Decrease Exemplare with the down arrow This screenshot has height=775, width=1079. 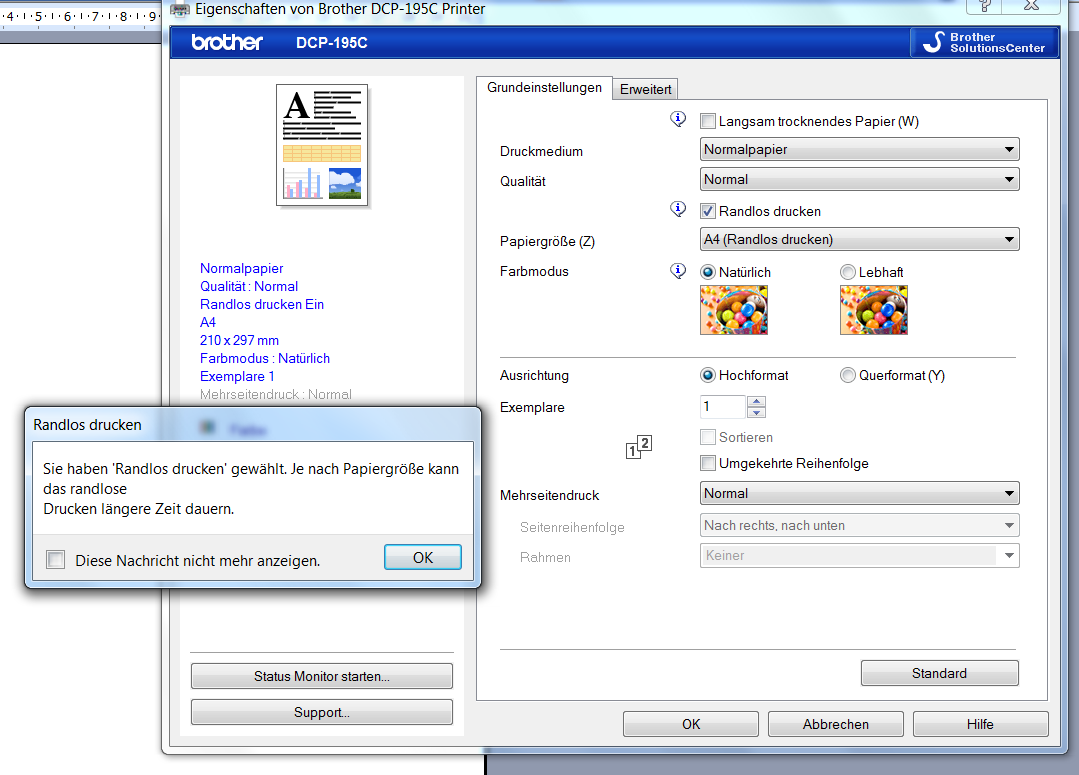pos(756,412)
